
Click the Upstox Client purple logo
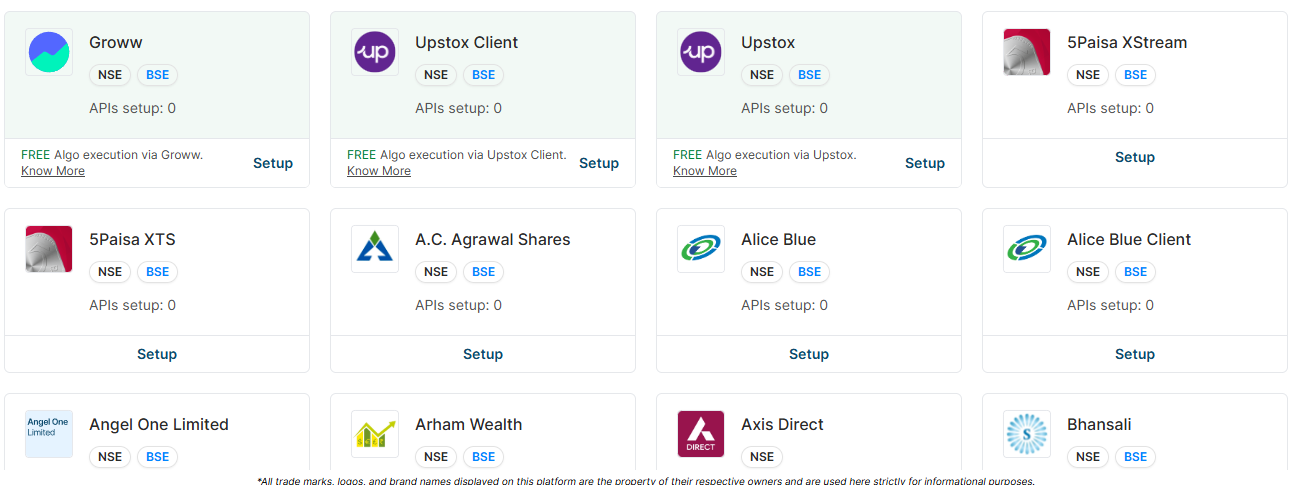point(375,52)
